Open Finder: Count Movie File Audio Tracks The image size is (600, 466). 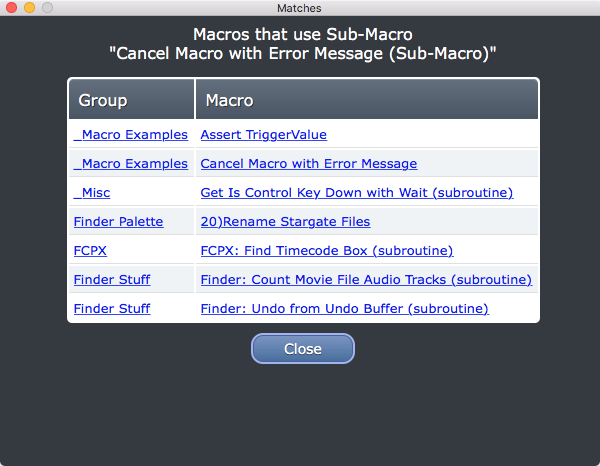pos(366,280)
